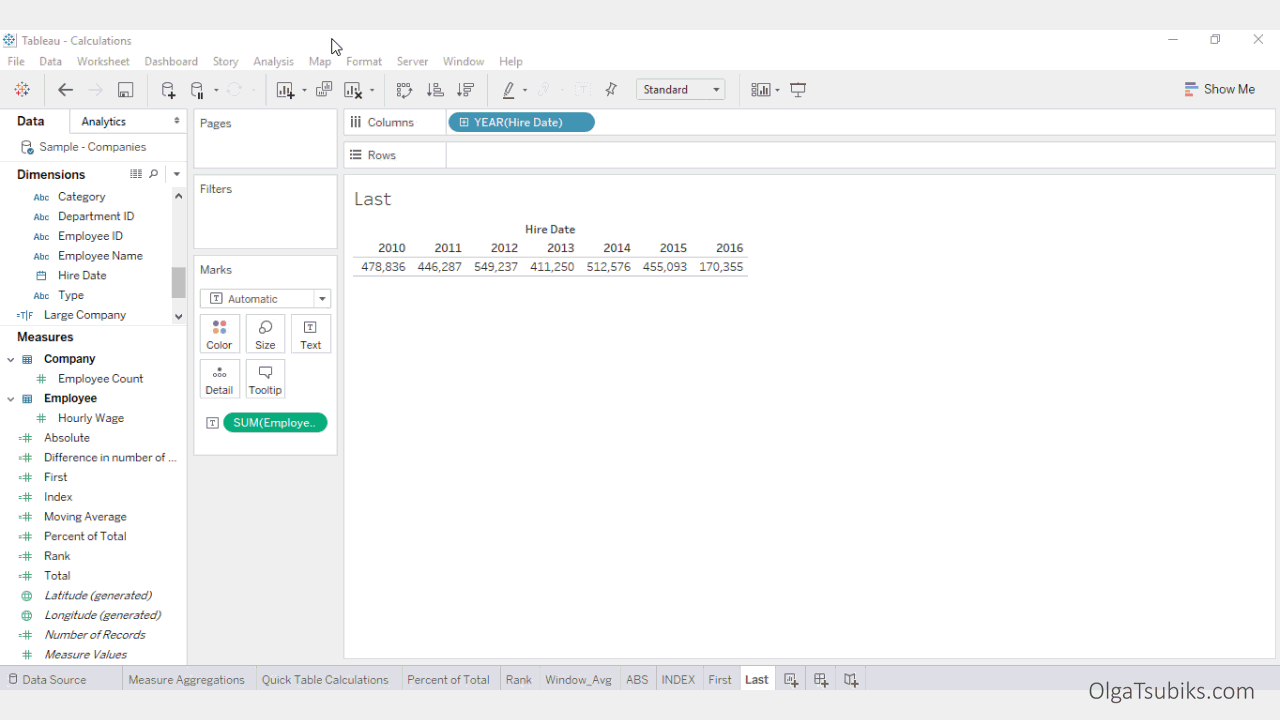Viewport: 1280px width, 720px height.
Task: Click the New Dashboard tab icon at bottom
Action: click(821, 680)
